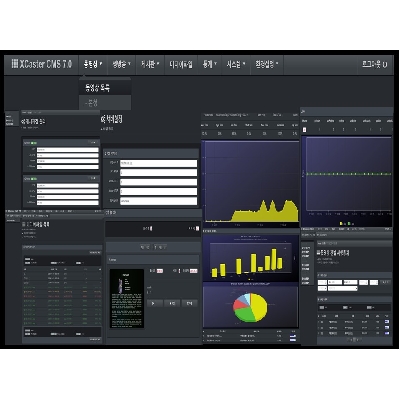Click the dark video preview thumbnail
Image resolution: width=400 pixels, height=400 pixels.
click(x=127, y=299)
